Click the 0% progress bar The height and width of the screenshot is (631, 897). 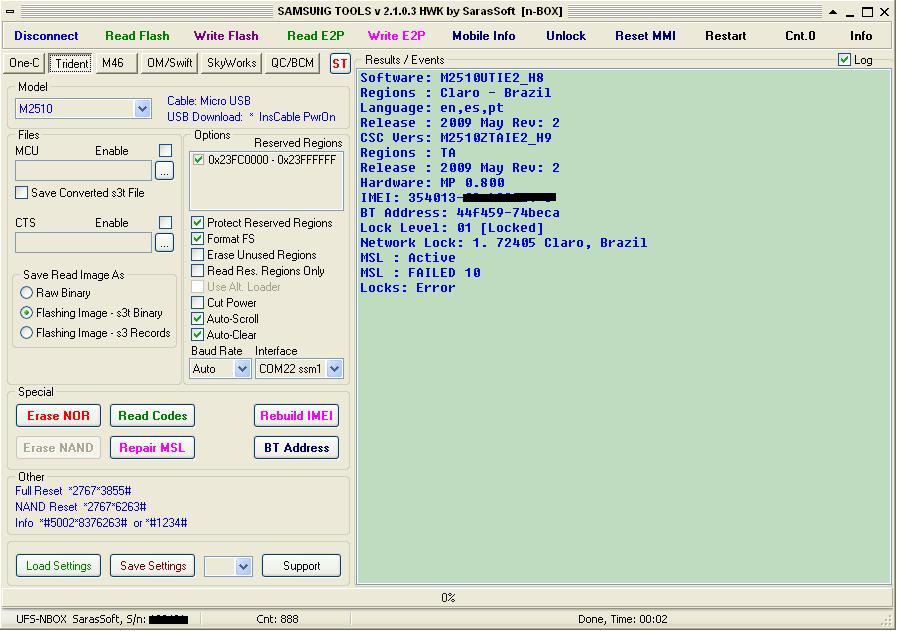pyautogui.click(x=448, y=598)
